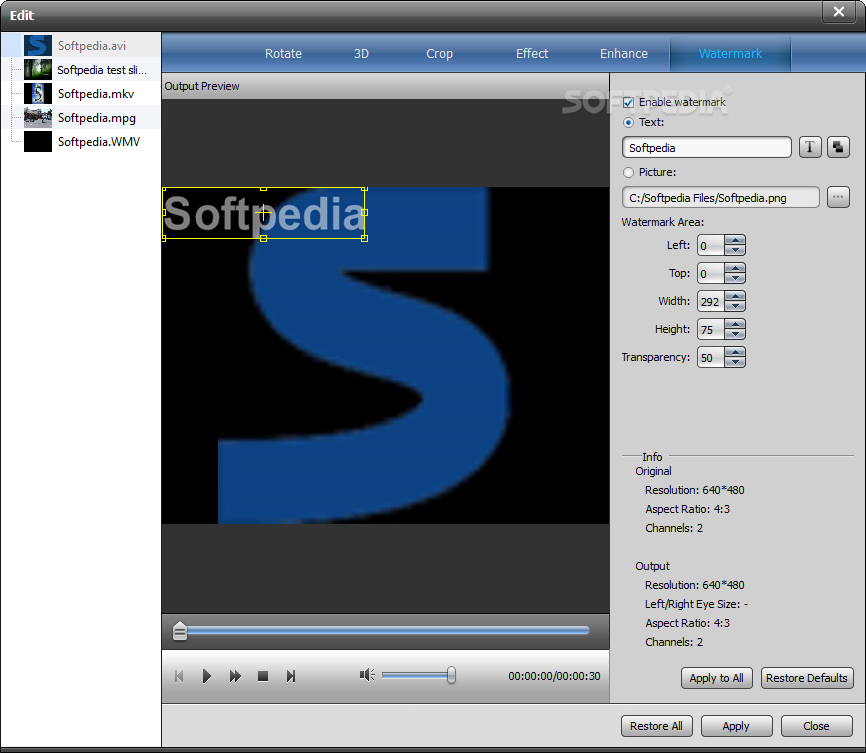
Task: Click the Top value field
Action: (x=711, y=273)
